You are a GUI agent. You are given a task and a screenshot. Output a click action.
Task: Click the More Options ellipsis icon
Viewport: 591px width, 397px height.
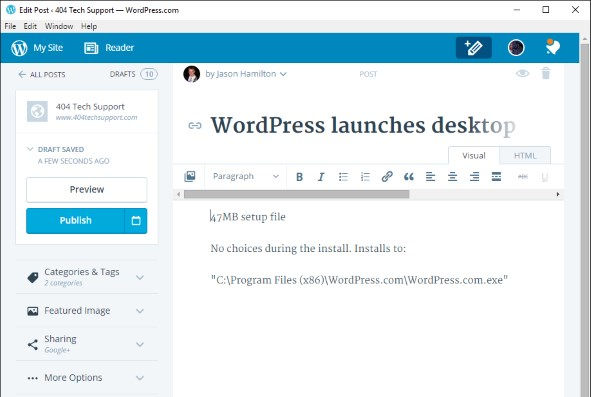[x=33, y=378]
